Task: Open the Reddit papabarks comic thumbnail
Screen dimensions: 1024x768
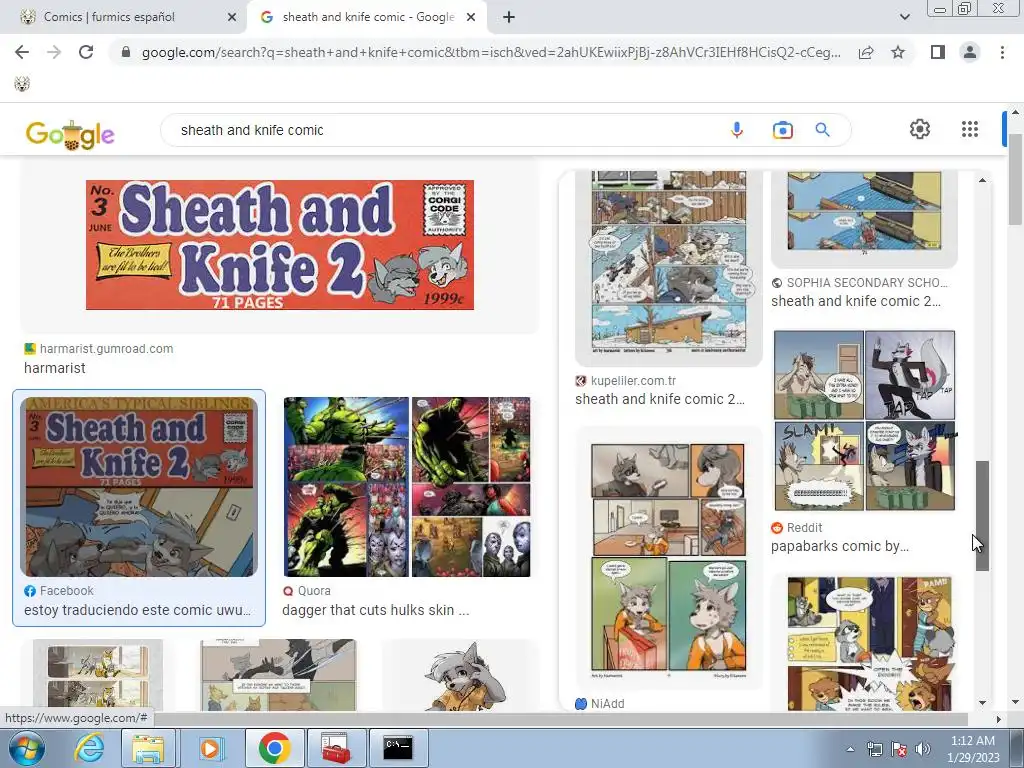Action: (865, 421)
